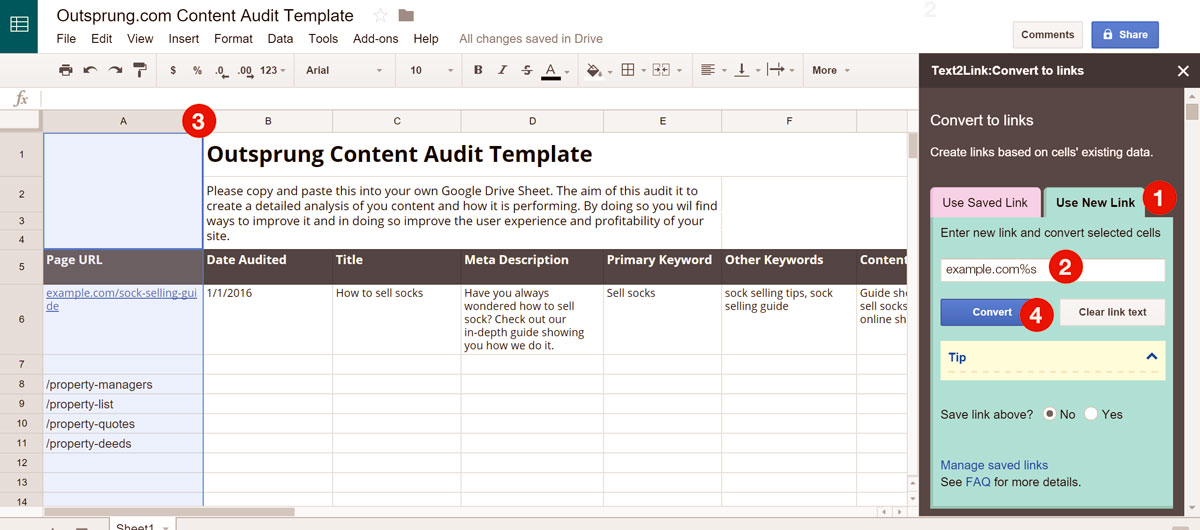
Task: Focus the new link field containing example.com%s
Action: tap(1052, 270)
